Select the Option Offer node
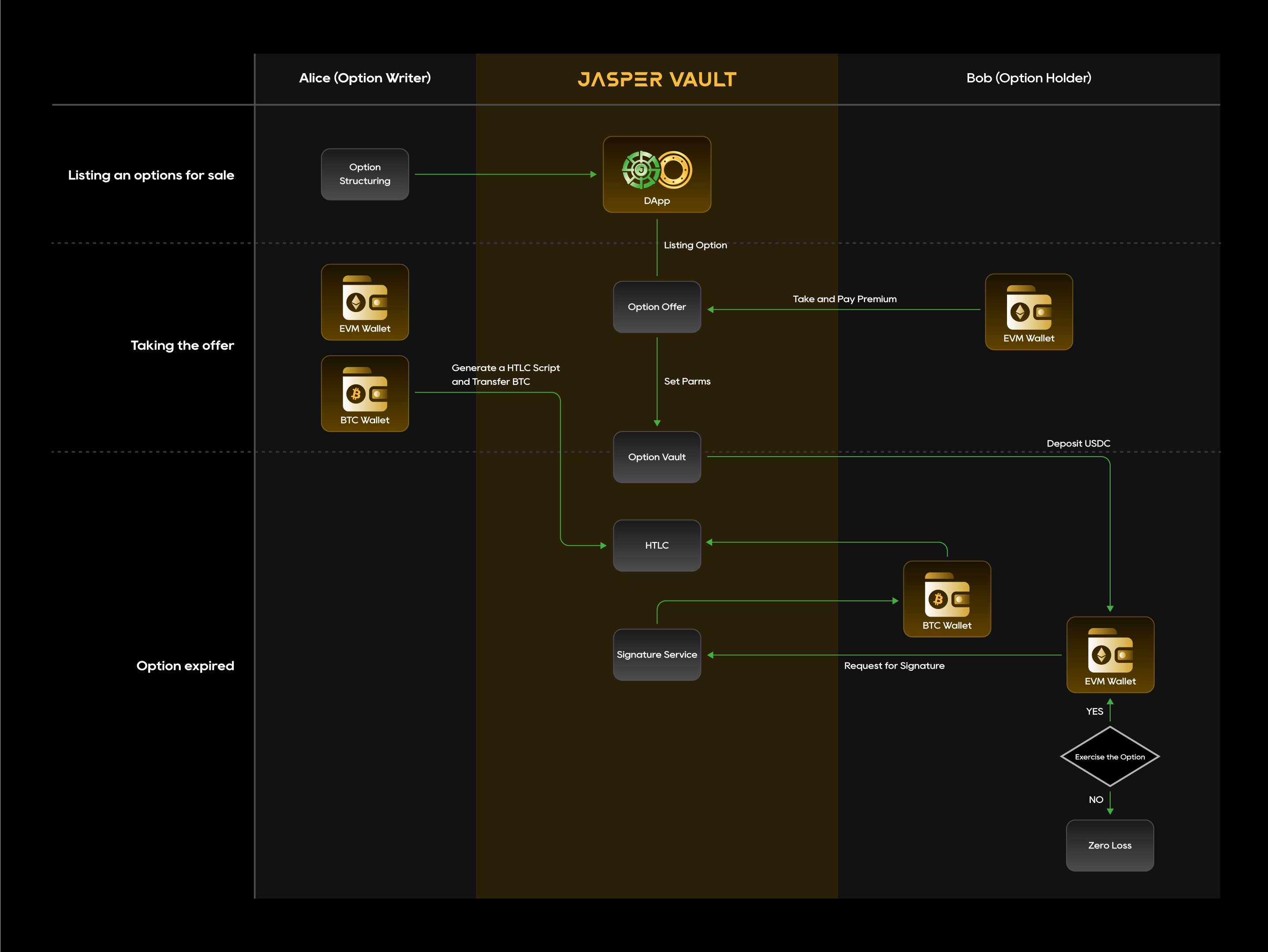 pyautogui.click(x=656, y=307)
